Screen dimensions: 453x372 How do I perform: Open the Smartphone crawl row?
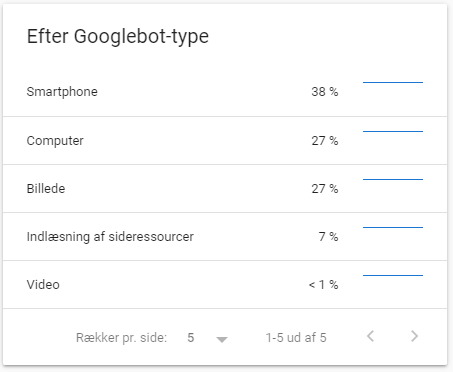coord(225,92)
